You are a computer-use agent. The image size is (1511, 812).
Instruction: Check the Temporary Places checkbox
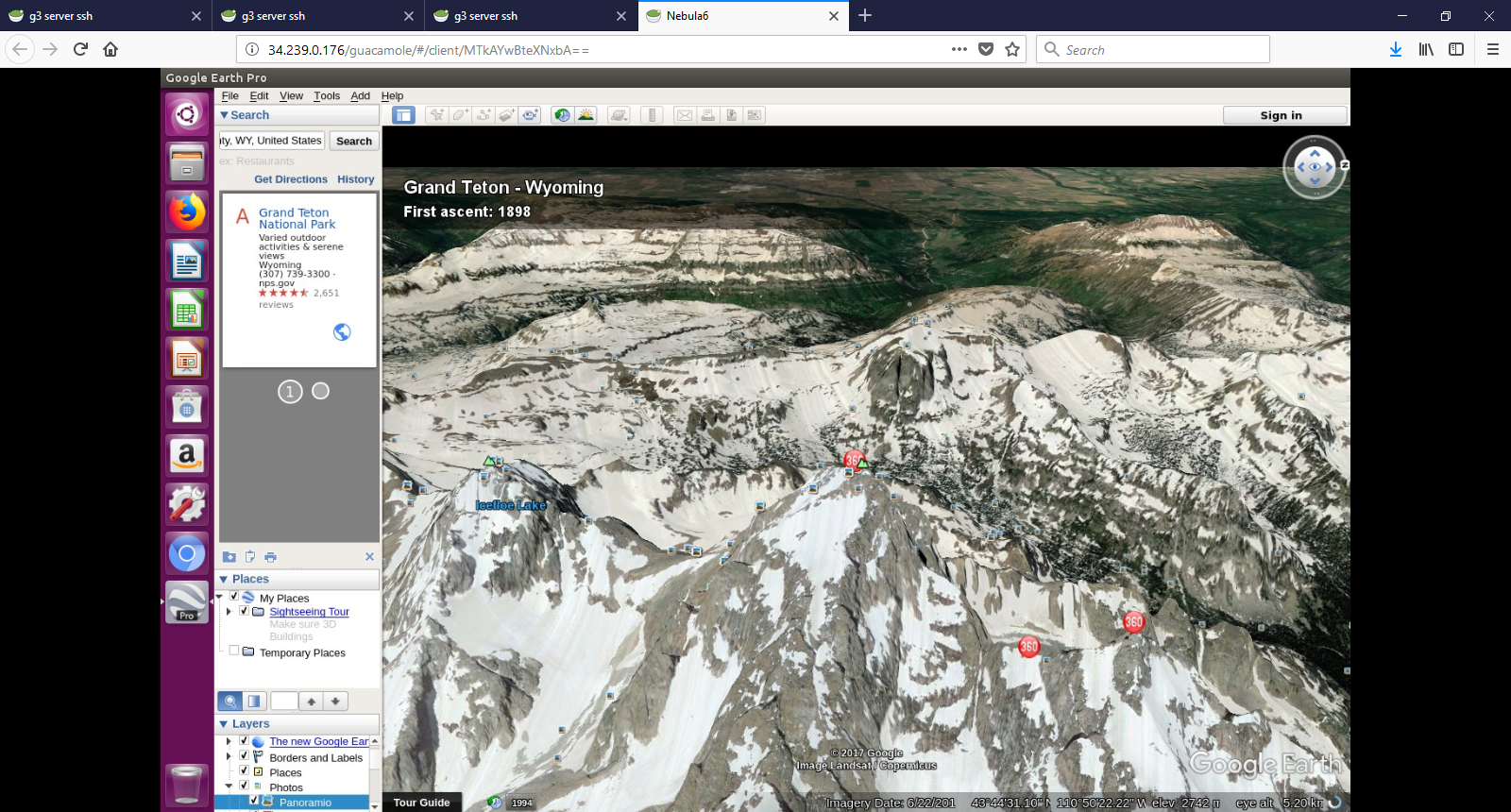(x=234, y=651)
